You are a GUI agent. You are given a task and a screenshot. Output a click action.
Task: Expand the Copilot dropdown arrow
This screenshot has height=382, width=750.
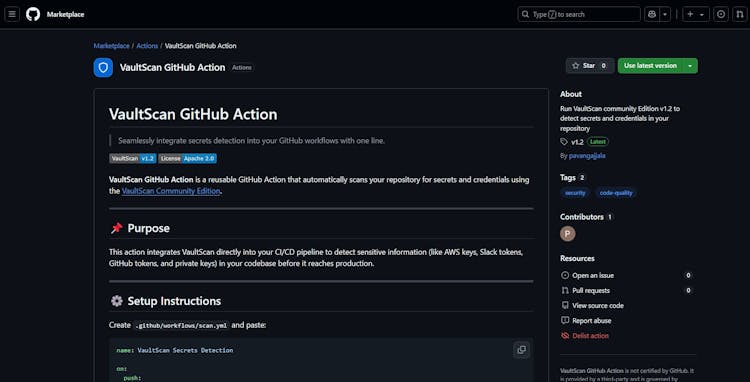[665, 14]
